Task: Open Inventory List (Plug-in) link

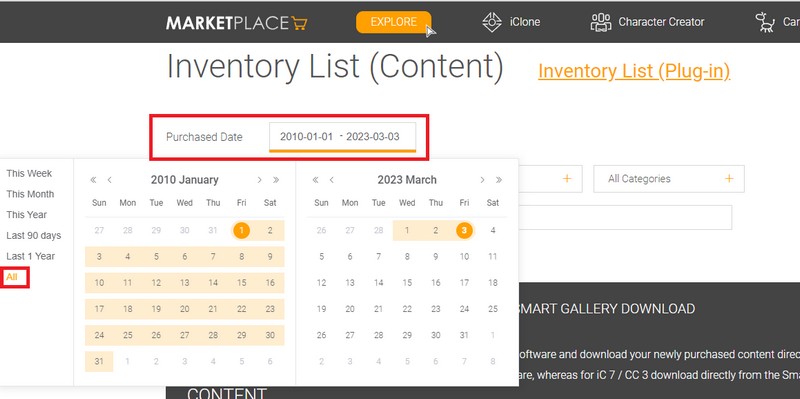Action: tap(634, 71)
